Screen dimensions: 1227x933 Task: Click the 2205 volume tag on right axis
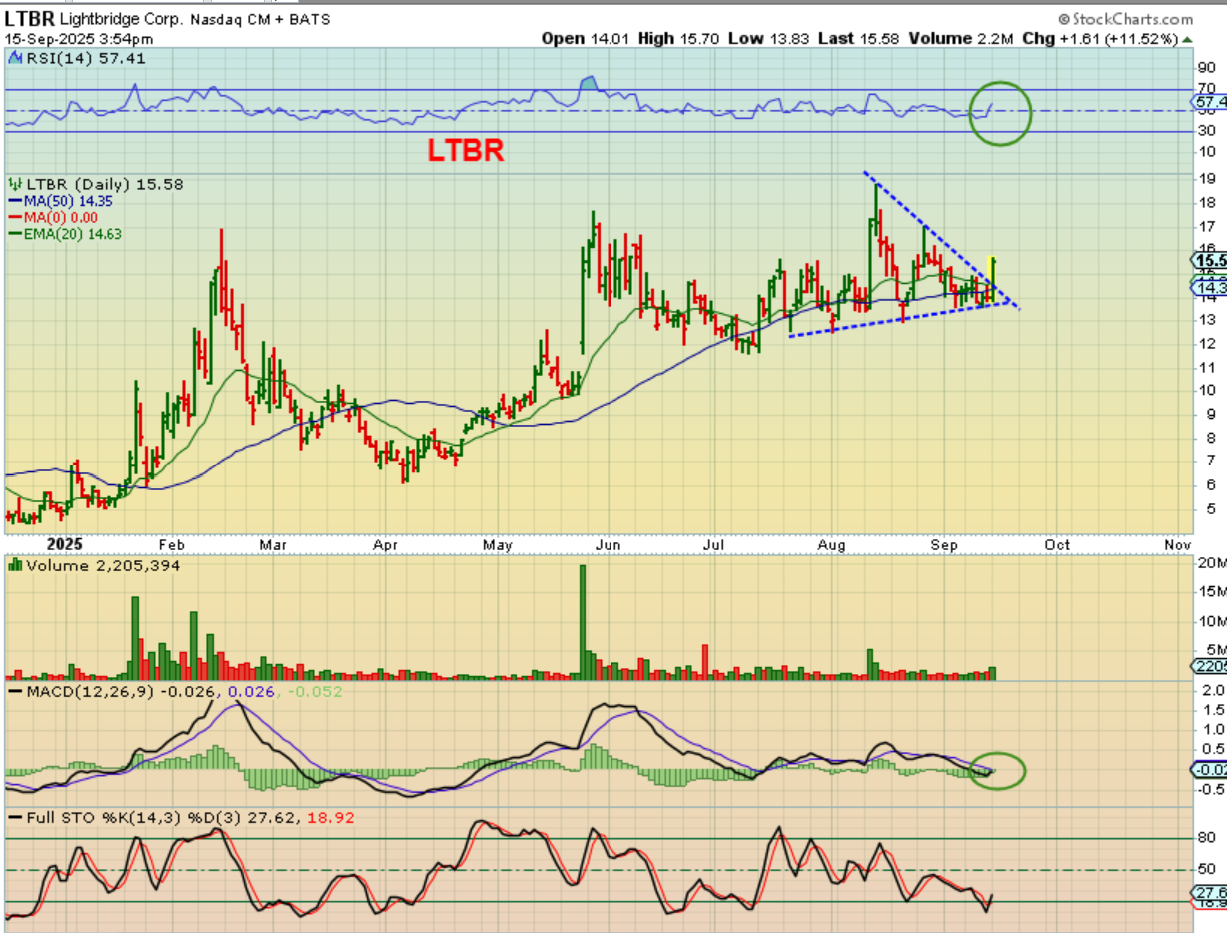(1209, 666)
